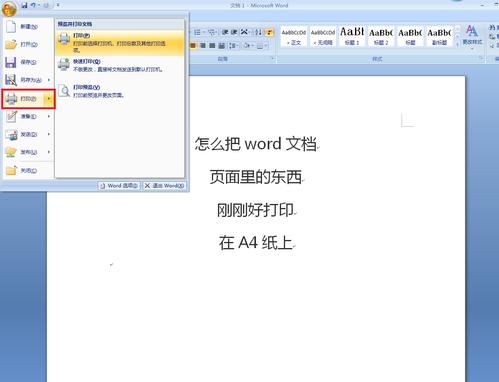Choose 打开 (Open) in the Office menu

coord(28,44)
